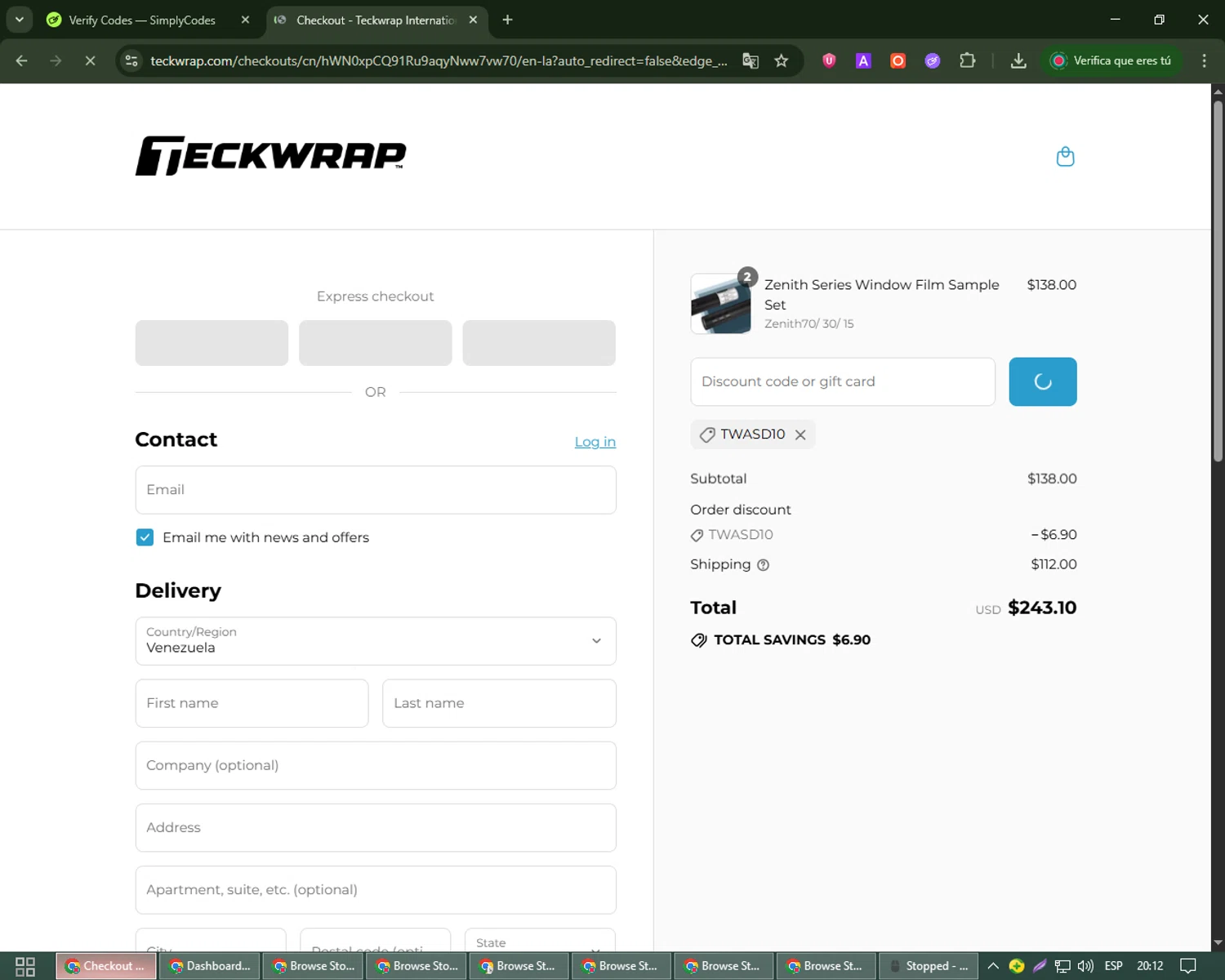The height and width of the screenshot is (980, 1225).
Task: Close the Checkout Teckwrap tab
Action: click(473, 20)
